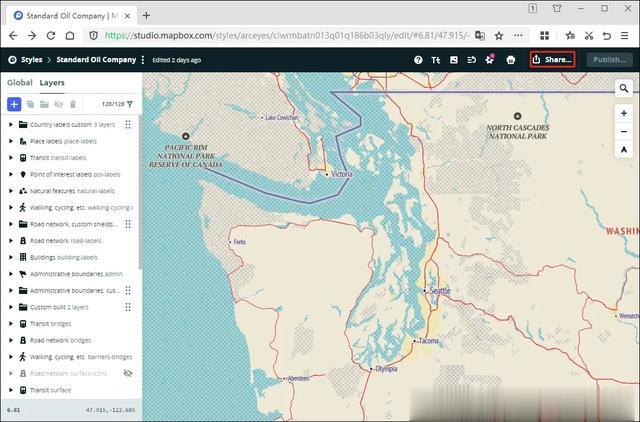Click the Seattle label on map
The height and width of the screenshot is (422, 640).
pyautogui.click(x=440, y=291)
